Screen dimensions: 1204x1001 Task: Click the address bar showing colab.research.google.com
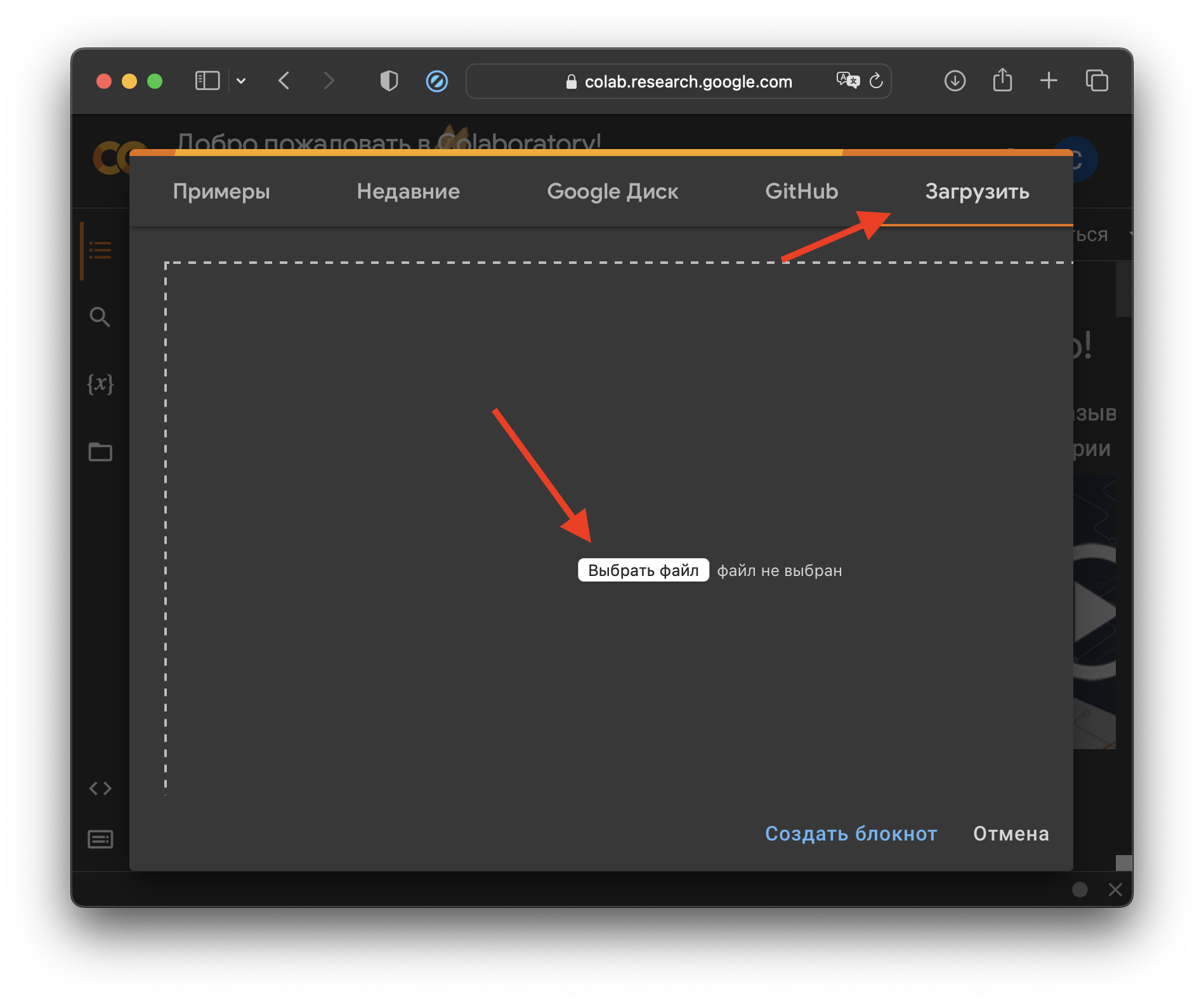point(678,81)
